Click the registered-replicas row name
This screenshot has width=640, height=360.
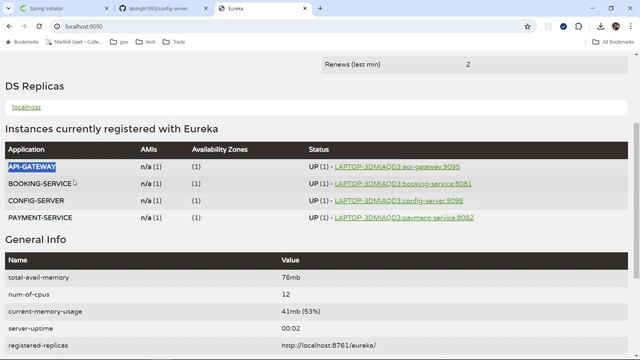point(38,346)
